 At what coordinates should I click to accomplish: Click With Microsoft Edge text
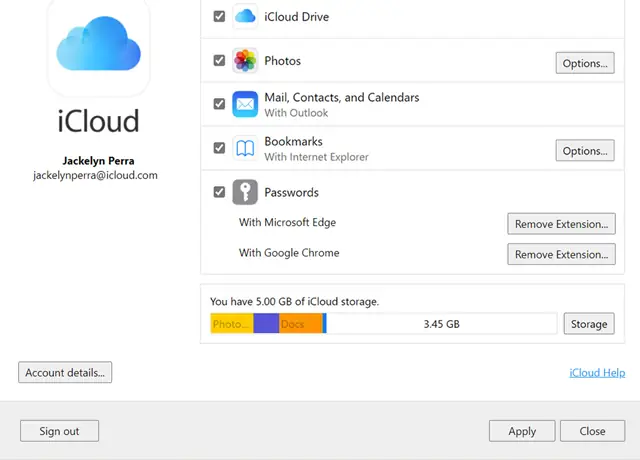coord(287,222)
